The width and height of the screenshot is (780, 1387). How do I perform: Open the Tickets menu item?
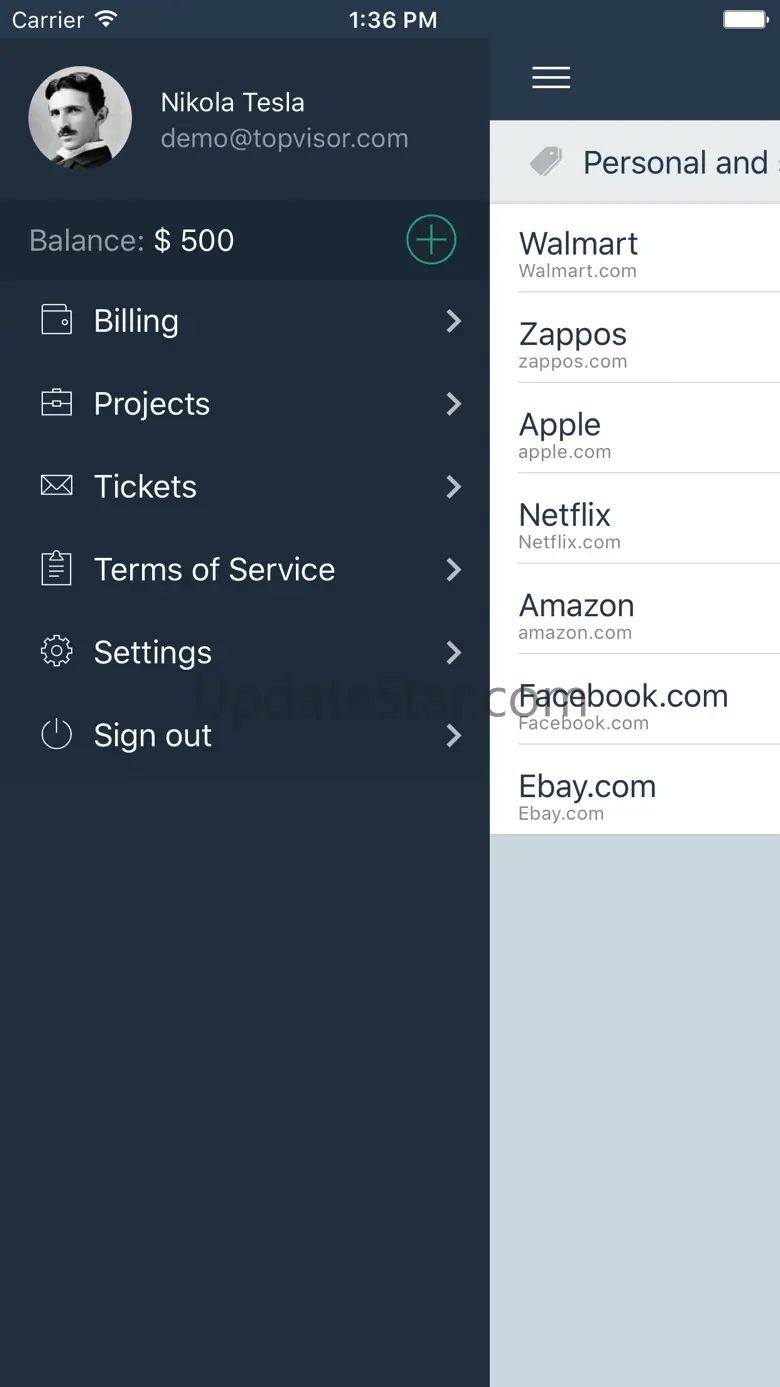(146, 487)
